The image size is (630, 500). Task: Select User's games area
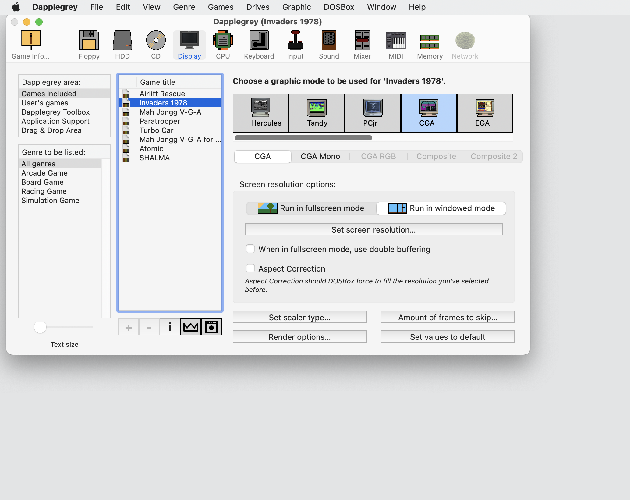[x=64, y=102]
